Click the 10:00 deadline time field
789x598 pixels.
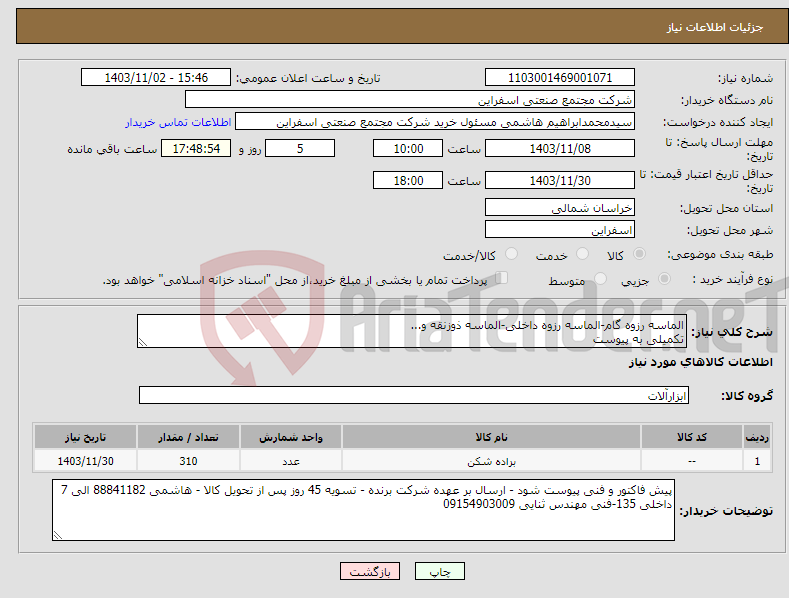408,148
